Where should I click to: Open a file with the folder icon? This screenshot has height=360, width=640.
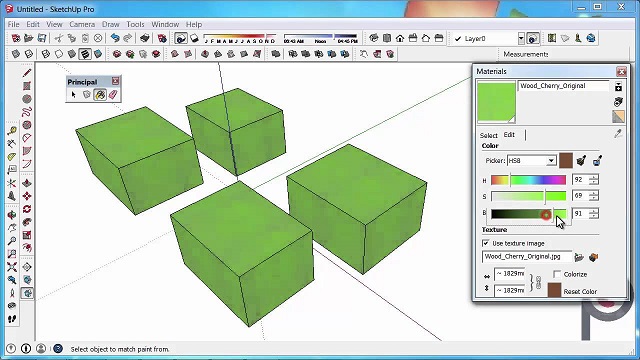(29, 38)
